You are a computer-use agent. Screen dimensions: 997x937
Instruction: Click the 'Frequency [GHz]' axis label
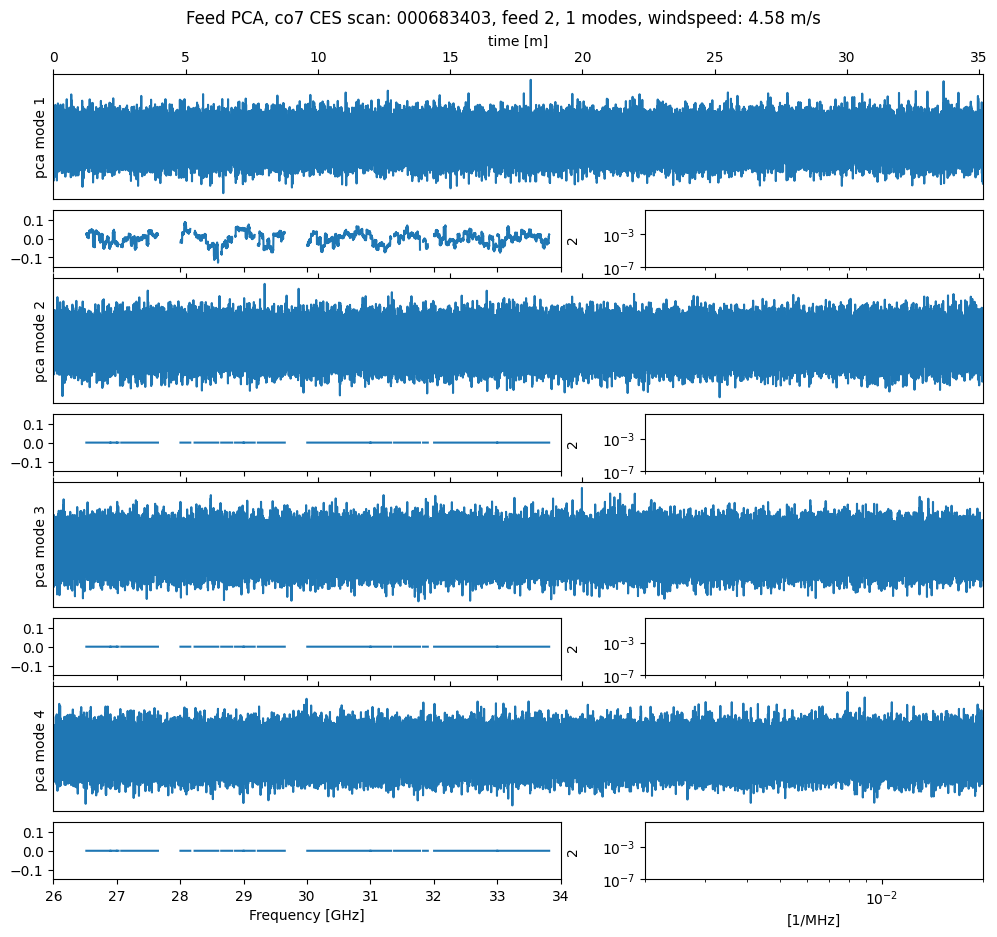point(306,915)
